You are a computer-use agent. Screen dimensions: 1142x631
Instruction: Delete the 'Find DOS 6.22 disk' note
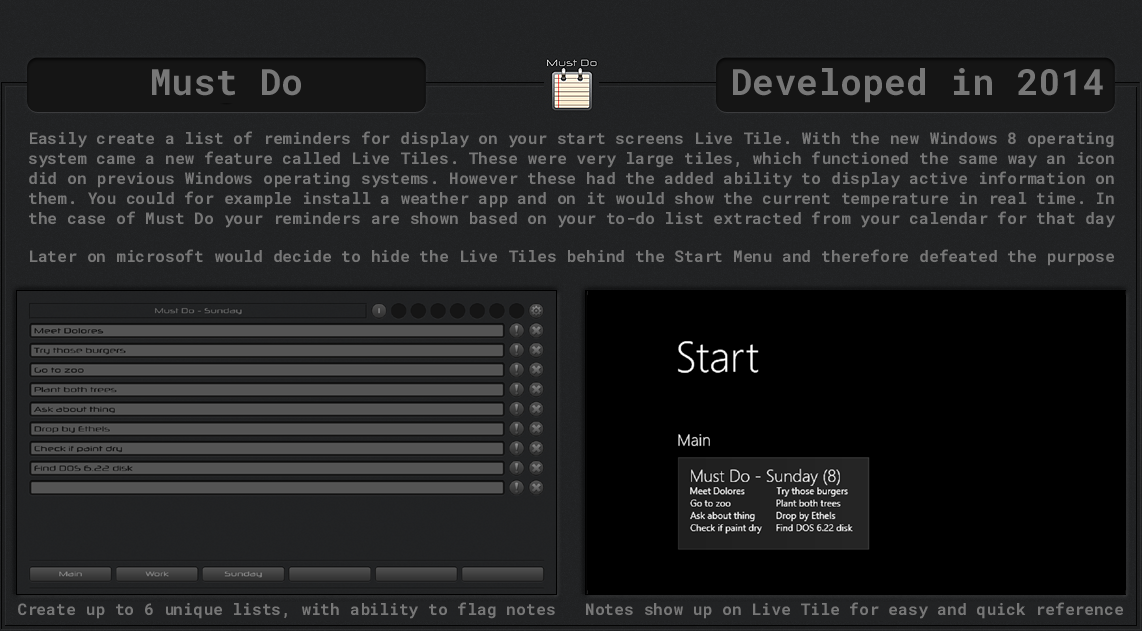(536, 468)
